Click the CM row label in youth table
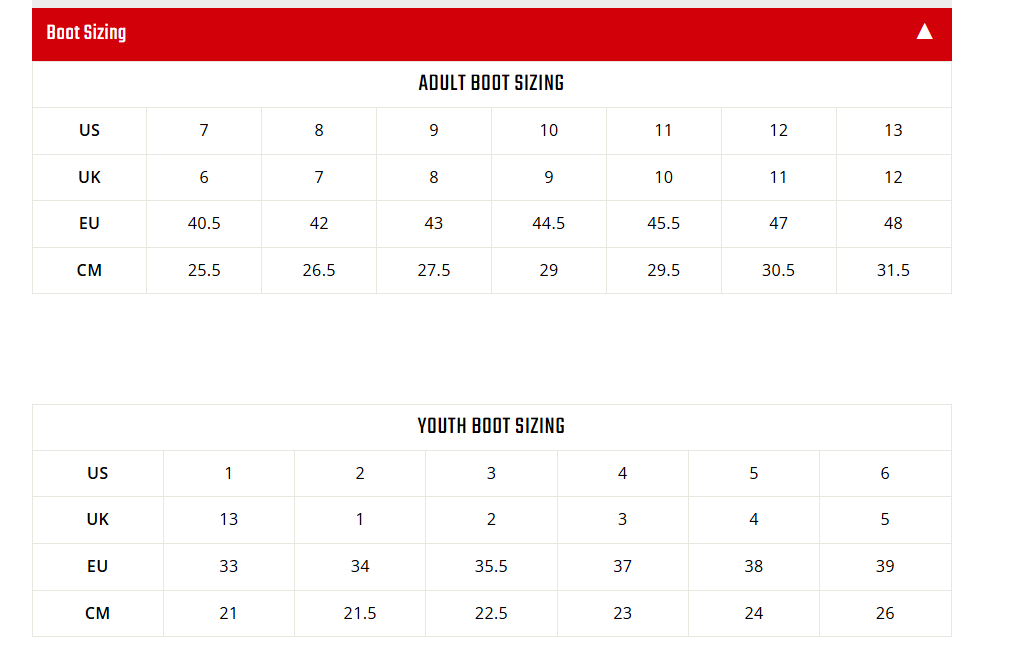Image resolution: width=1019 pixels, height=647 pixels. point(97,613)
